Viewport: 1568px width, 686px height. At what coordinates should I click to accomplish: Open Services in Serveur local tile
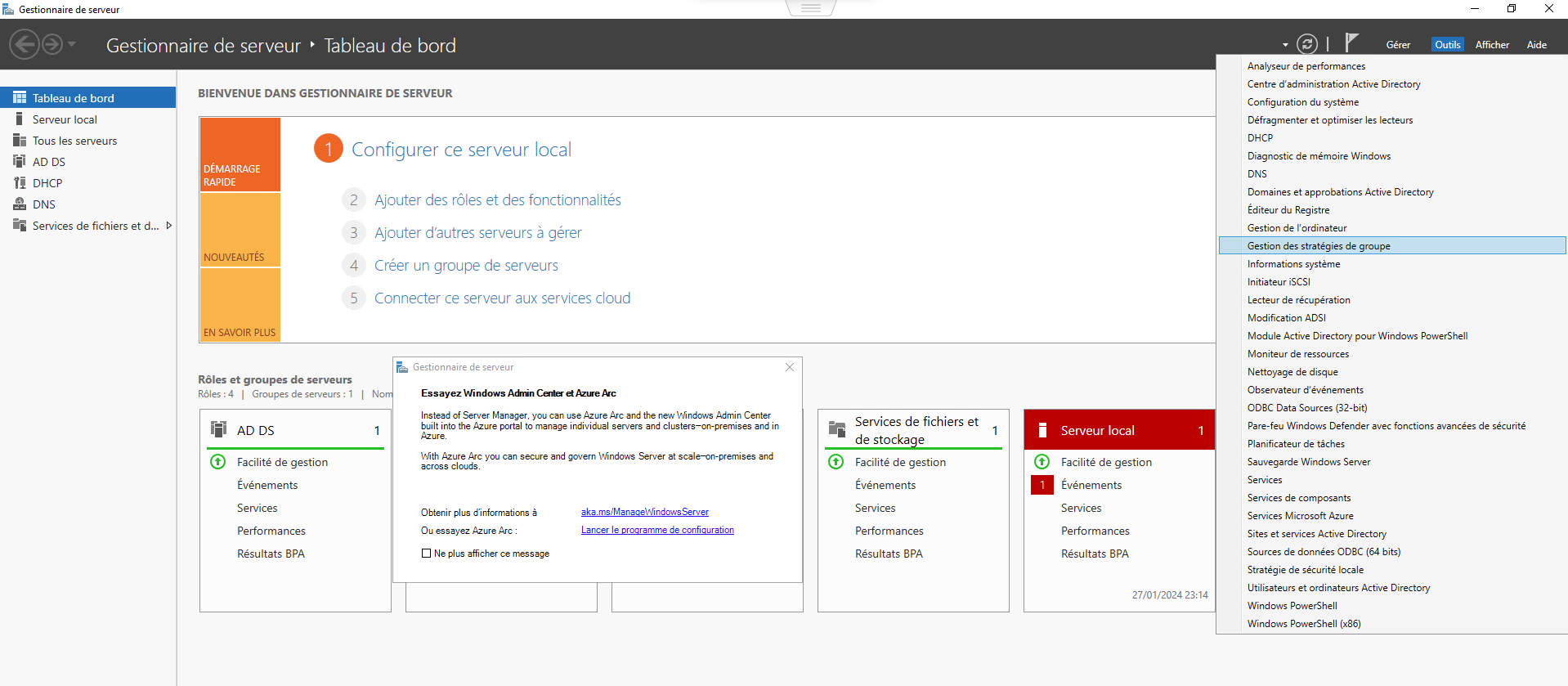click(1081, 508)
